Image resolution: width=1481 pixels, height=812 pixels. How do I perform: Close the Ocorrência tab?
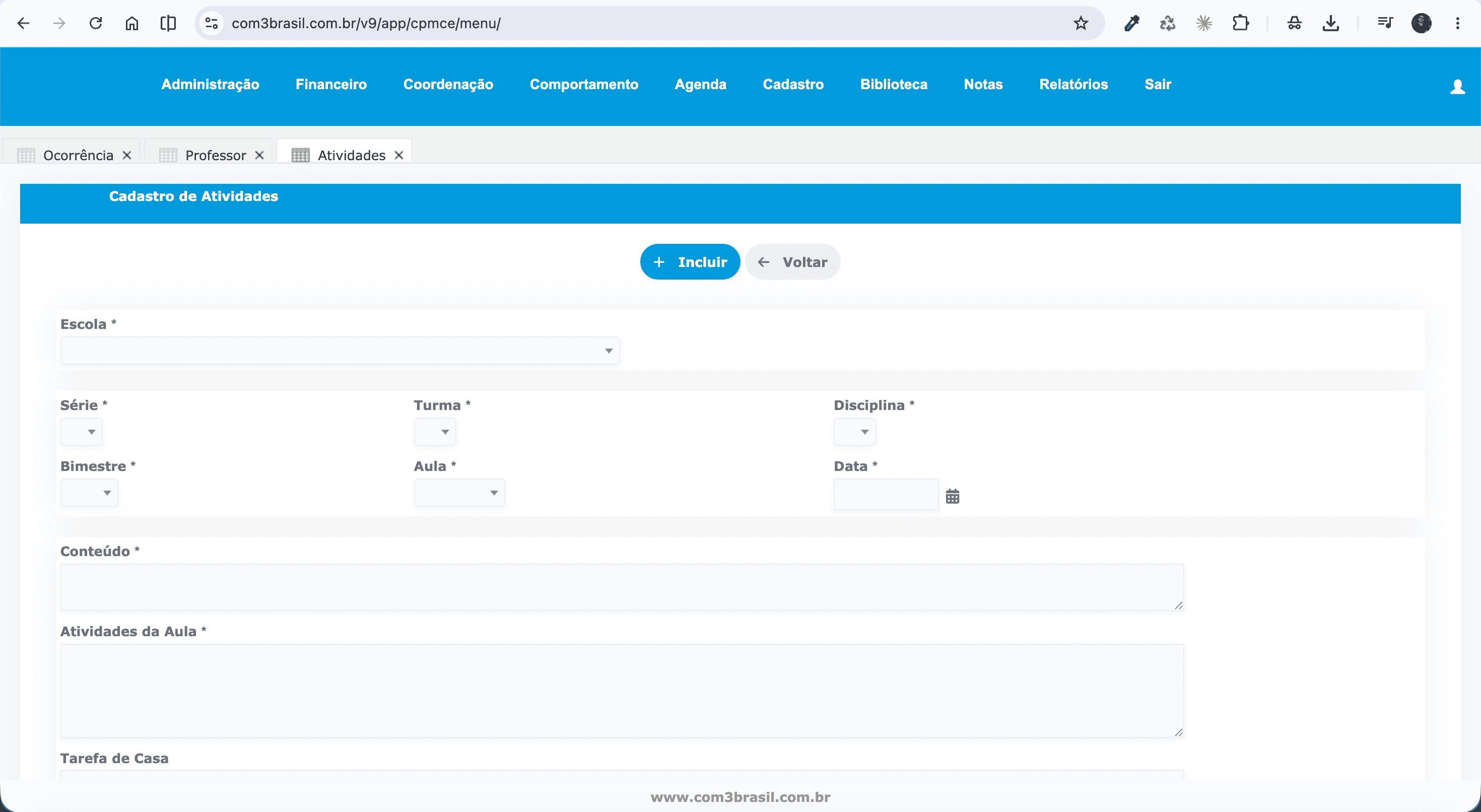[x=127, y=155]
